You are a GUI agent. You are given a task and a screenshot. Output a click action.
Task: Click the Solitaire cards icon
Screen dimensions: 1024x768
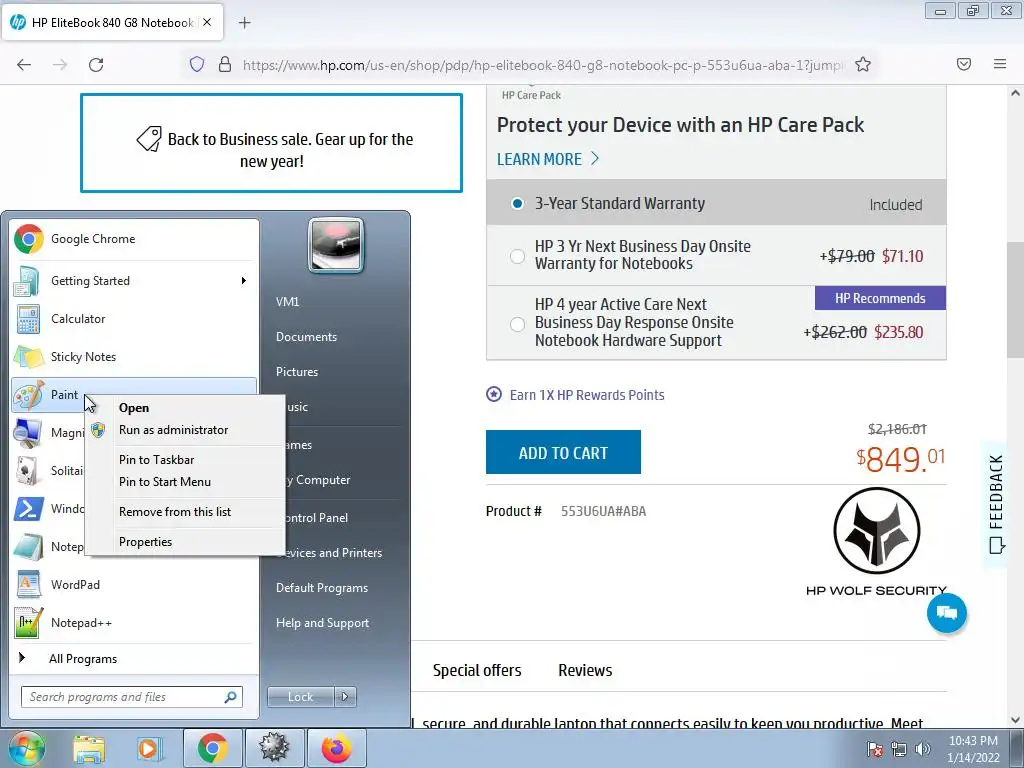pos(27,471)
